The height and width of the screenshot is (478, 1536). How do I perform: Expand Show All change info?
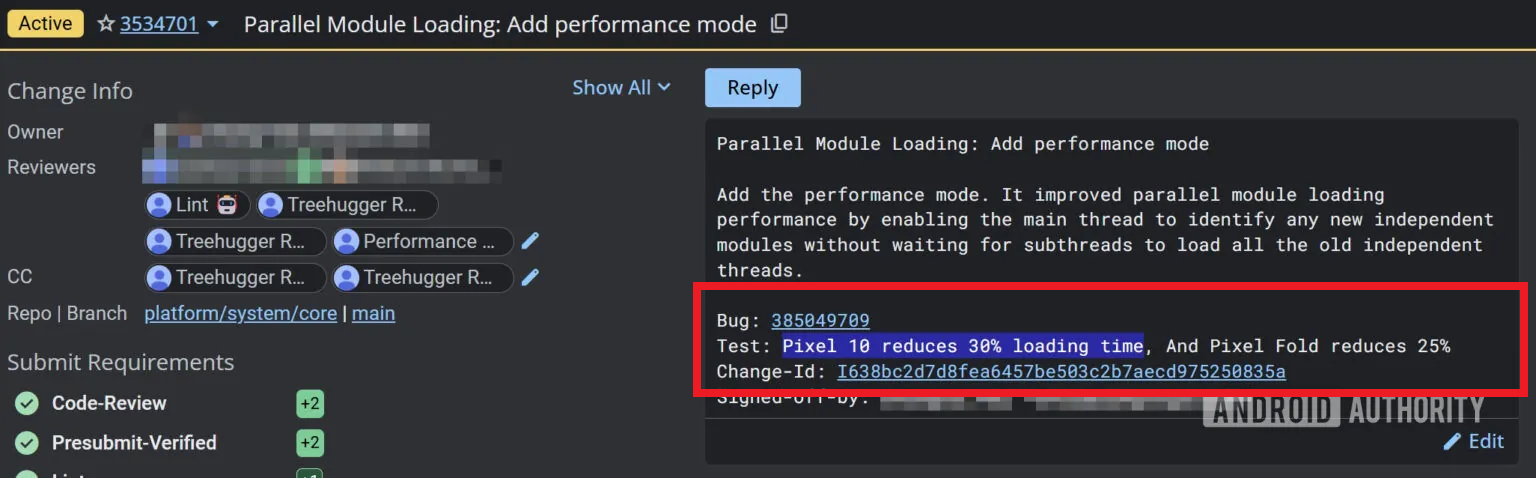(x=620, y=88)
